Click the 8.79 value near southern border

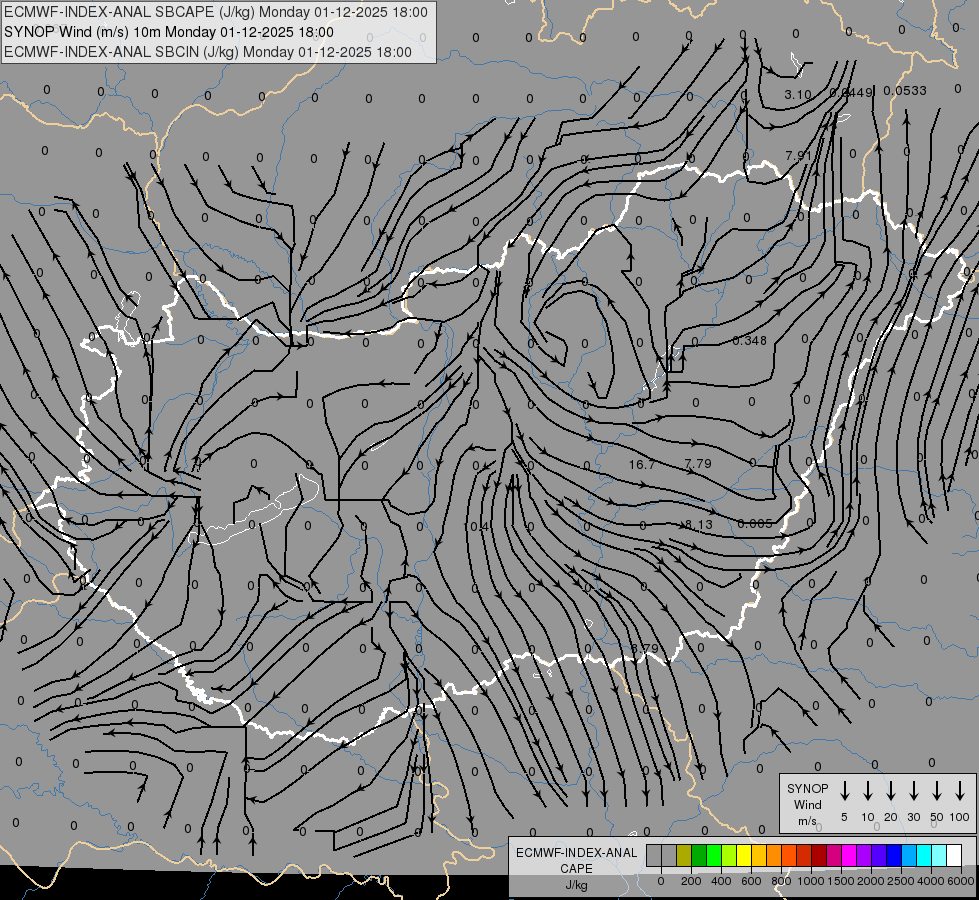[644, 648]
